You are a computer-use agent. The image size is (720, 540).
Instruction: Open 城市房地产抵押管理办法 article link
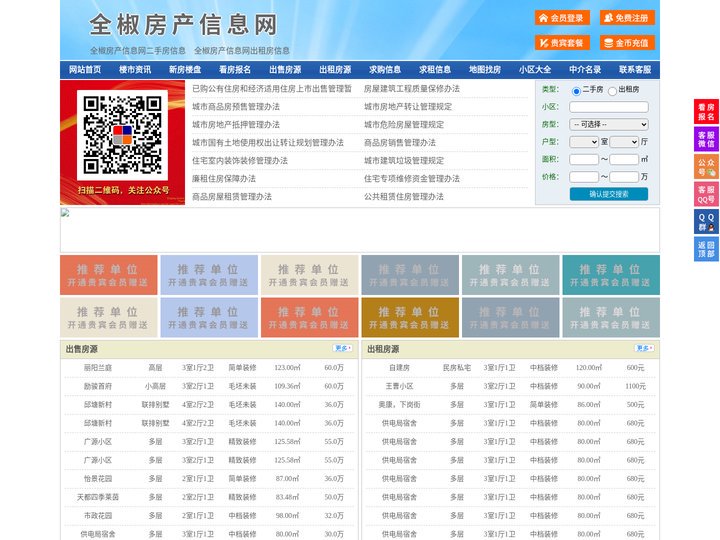pos(236,124)
